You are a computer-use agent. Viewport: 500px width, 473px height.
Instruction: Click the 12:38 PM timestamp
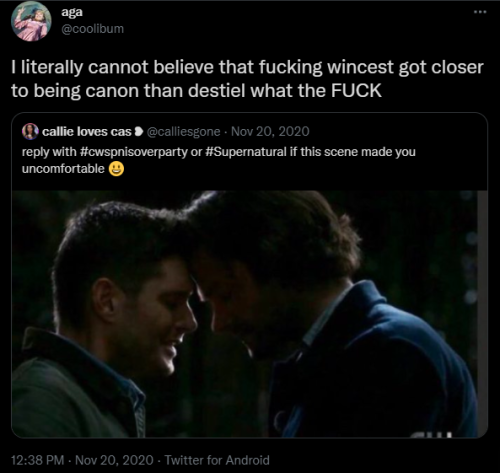coord(37,460)
